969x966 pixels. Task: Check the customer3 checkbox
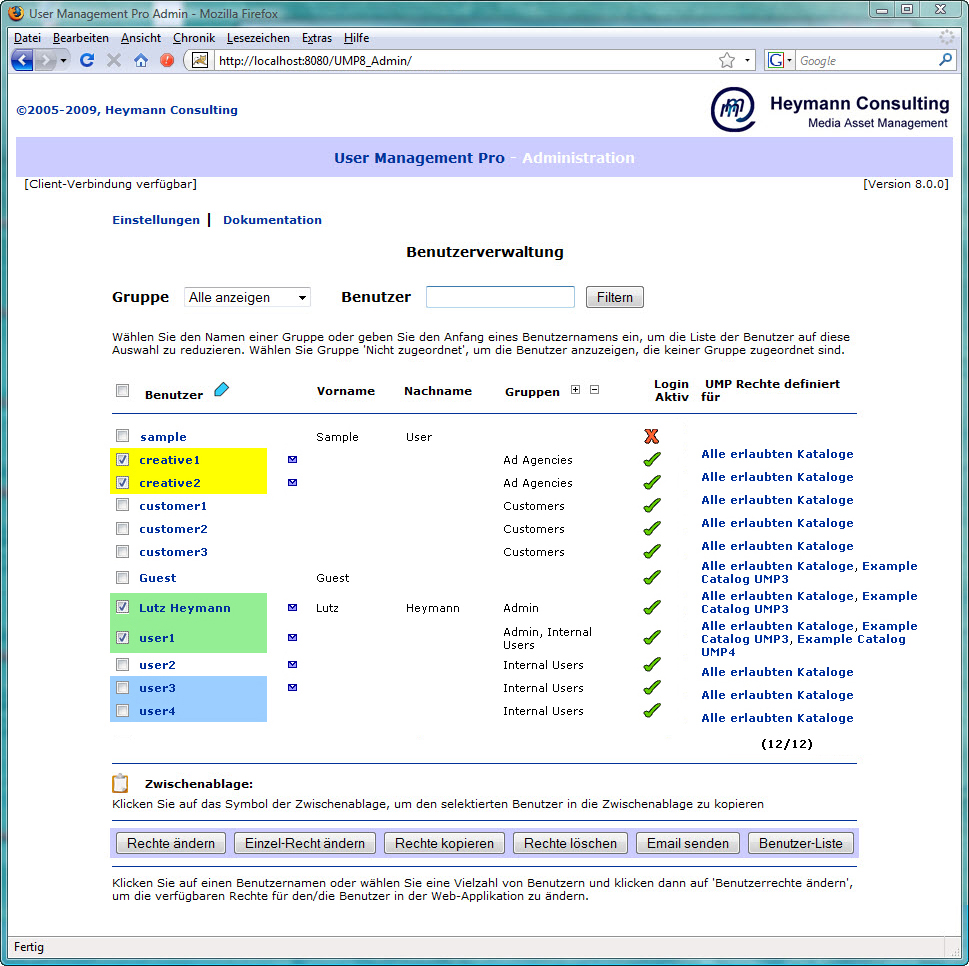click(122, 551)
